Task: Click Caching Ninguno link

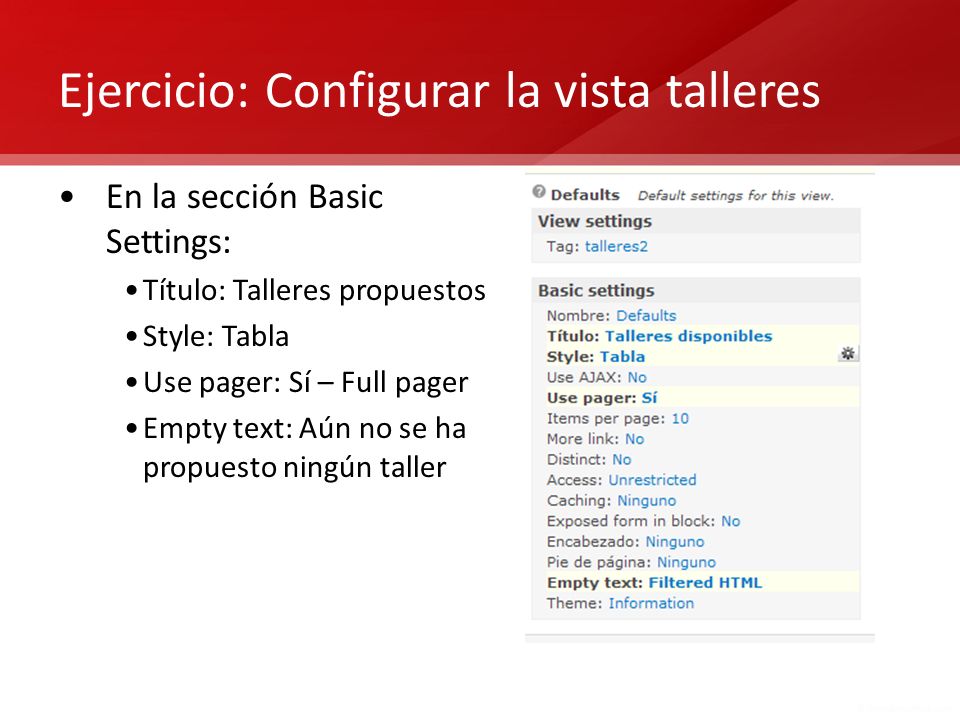Action: point(647,500)
